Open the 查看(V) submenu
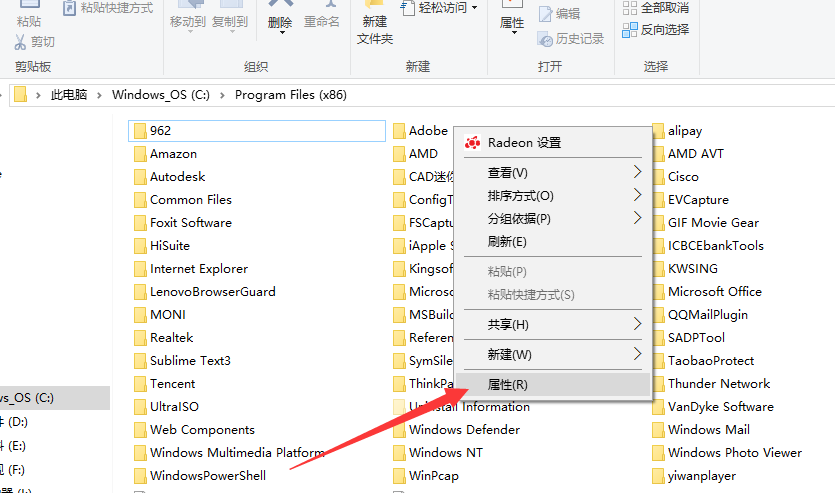835x493 pixels. pyautogui.click(x=553, y=172)
